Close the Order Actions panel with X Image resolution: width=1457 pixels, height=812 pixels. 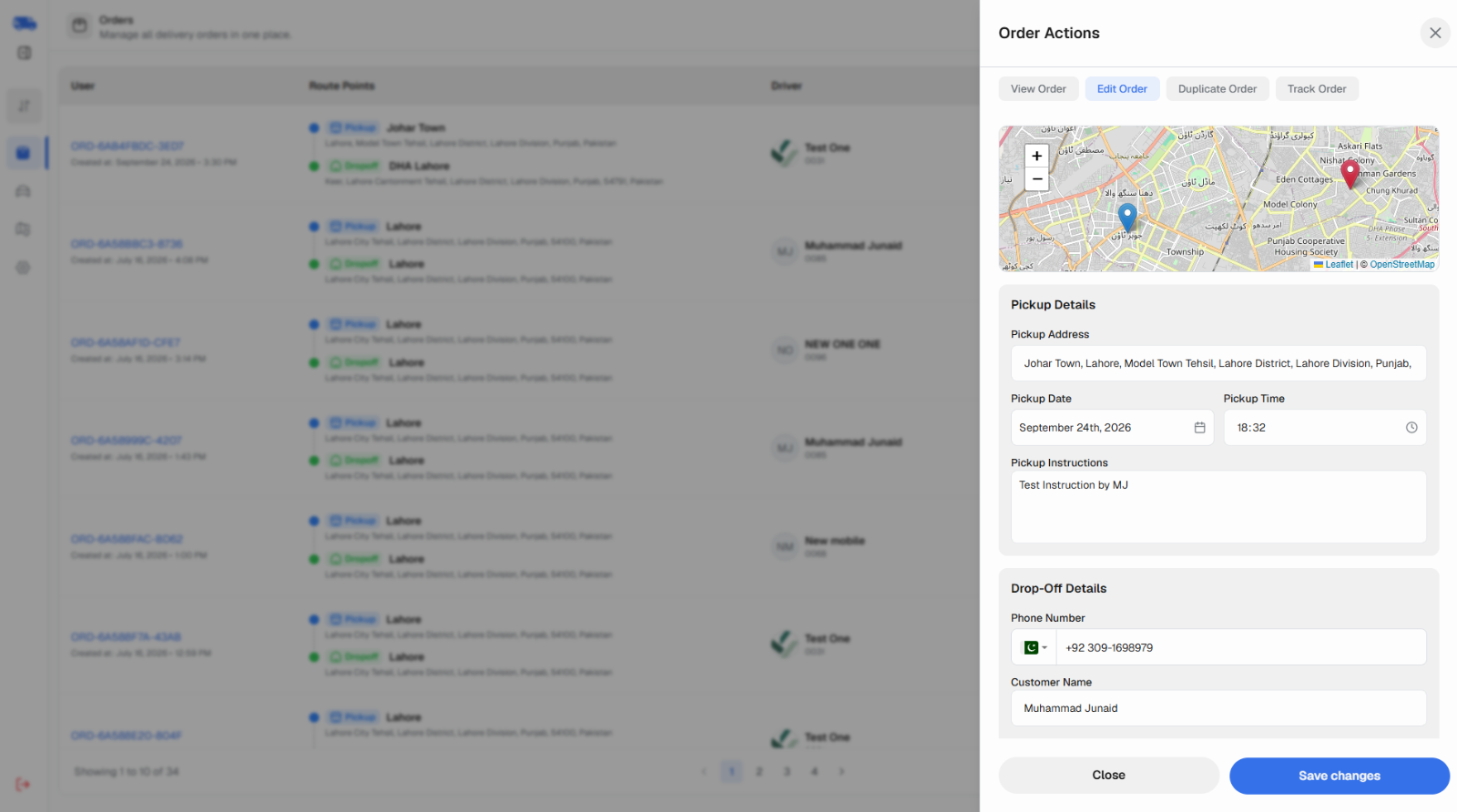pos(1435,33)
